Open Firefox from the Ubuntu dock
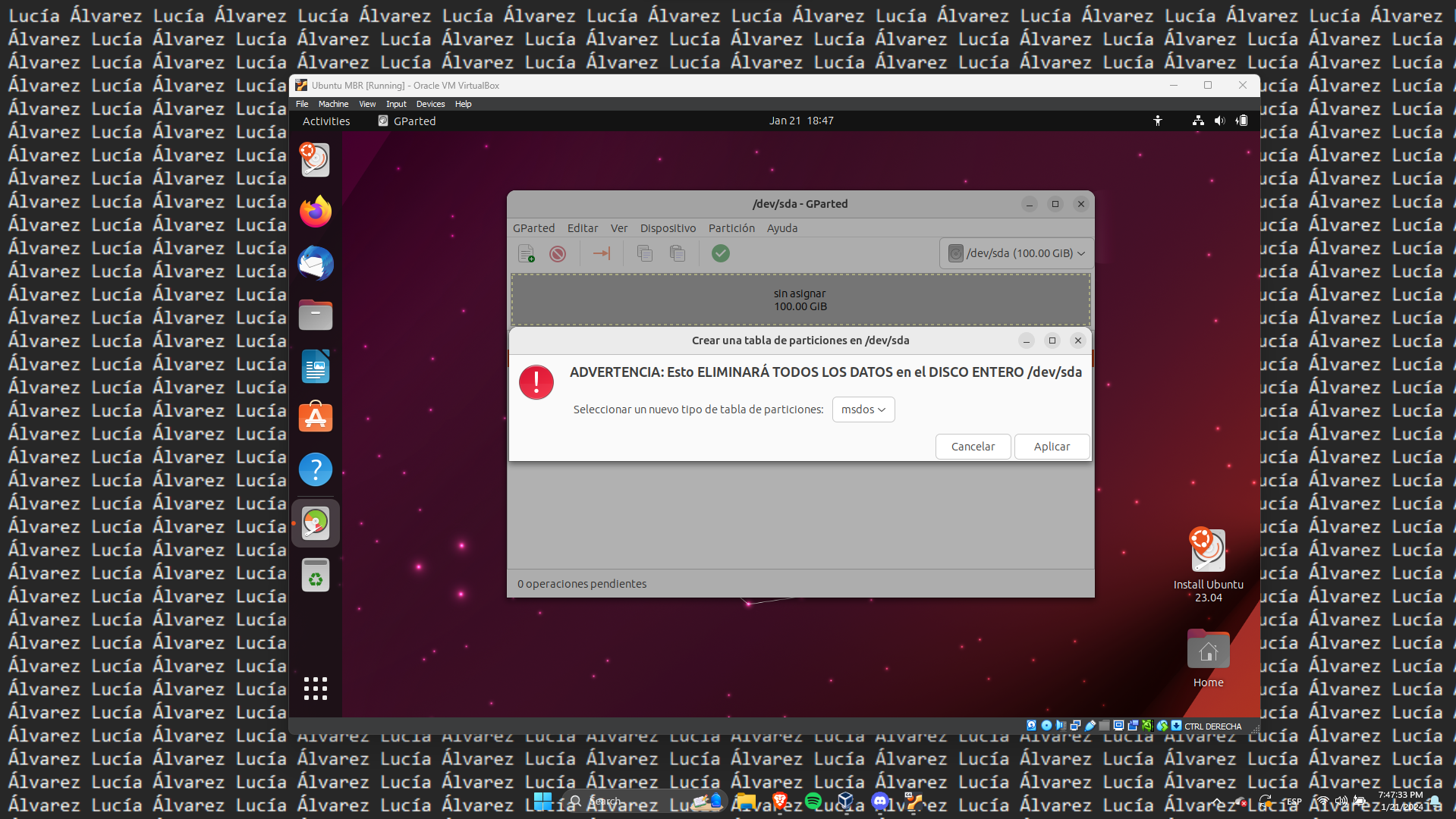 point(316,212)
